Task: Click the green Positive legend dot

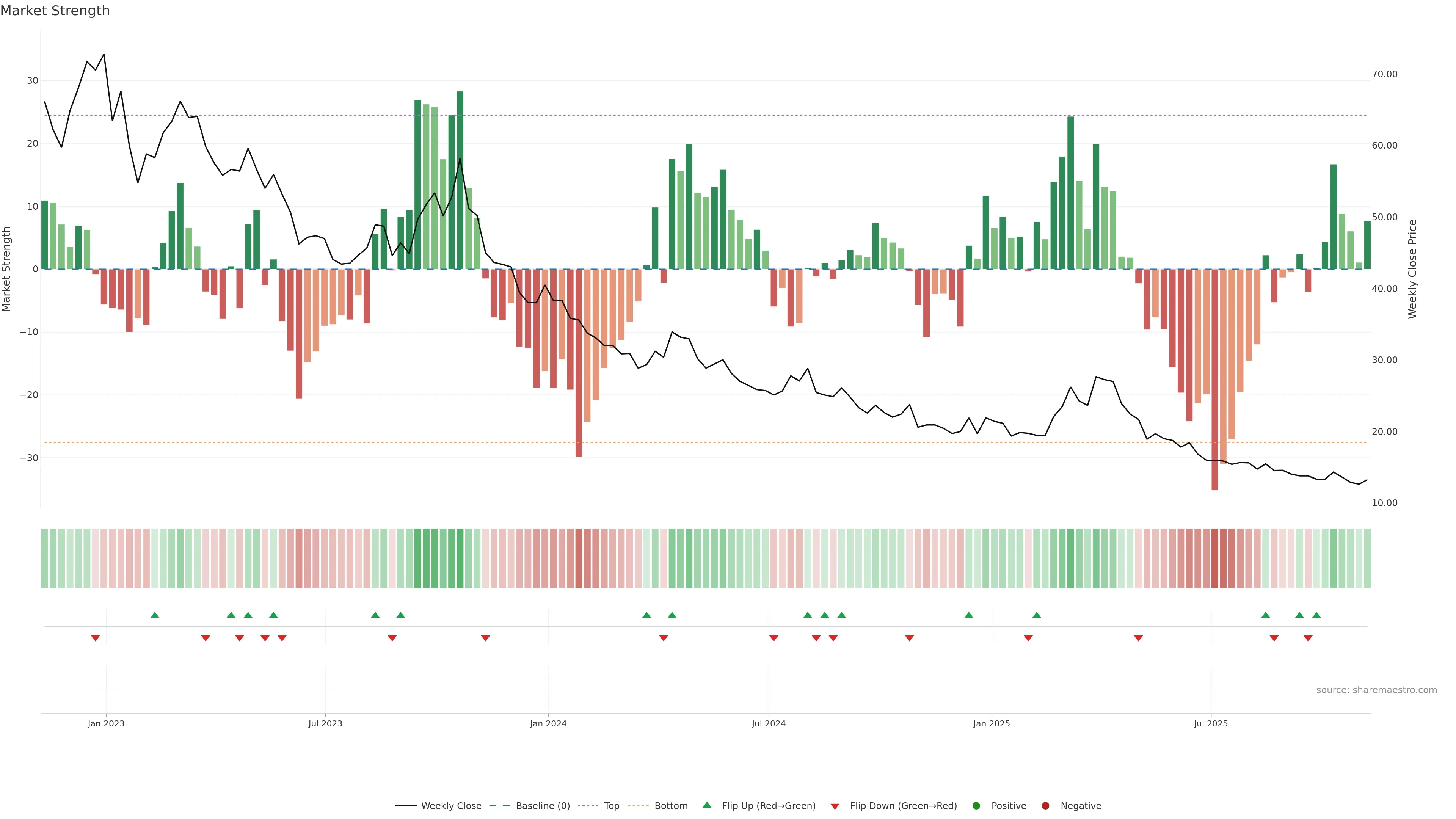Action: (976, 806)
